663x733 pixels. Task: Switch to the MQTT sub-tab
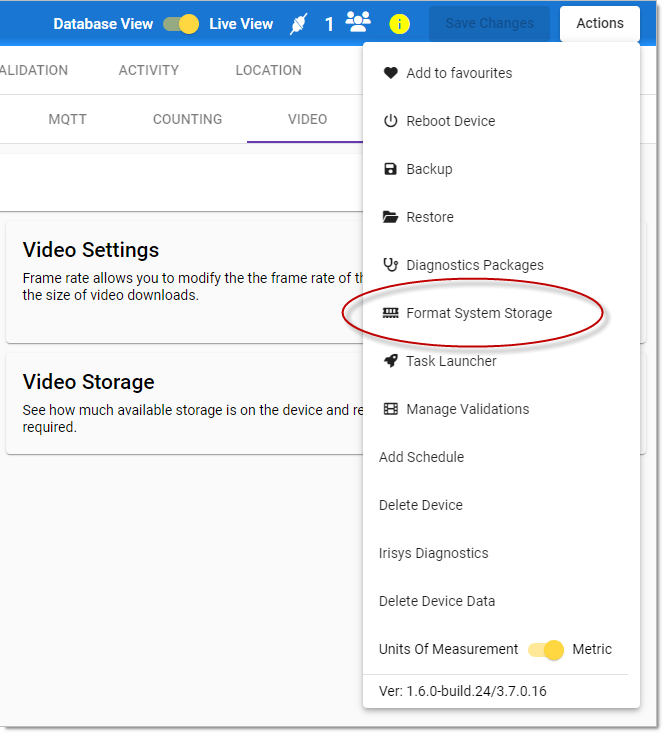67,119
